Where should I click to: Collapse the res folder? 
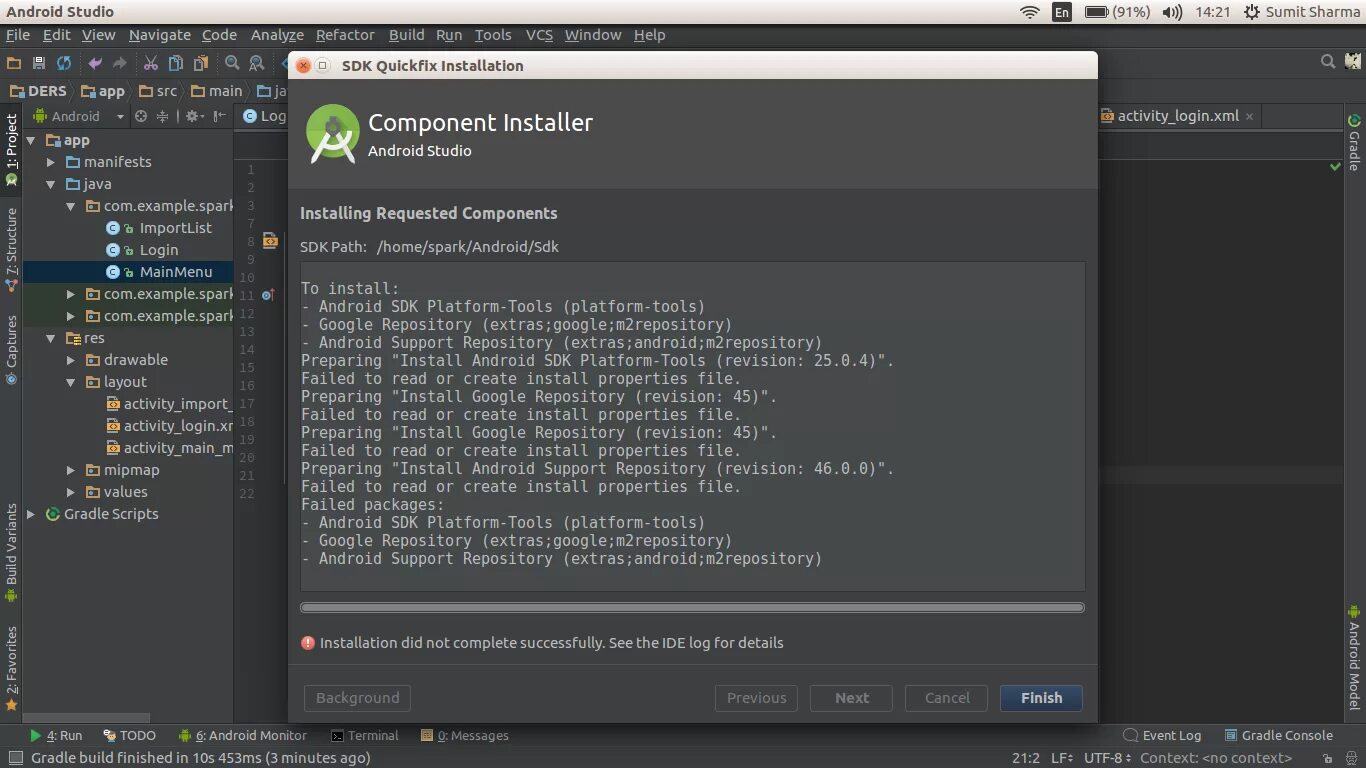51,338
